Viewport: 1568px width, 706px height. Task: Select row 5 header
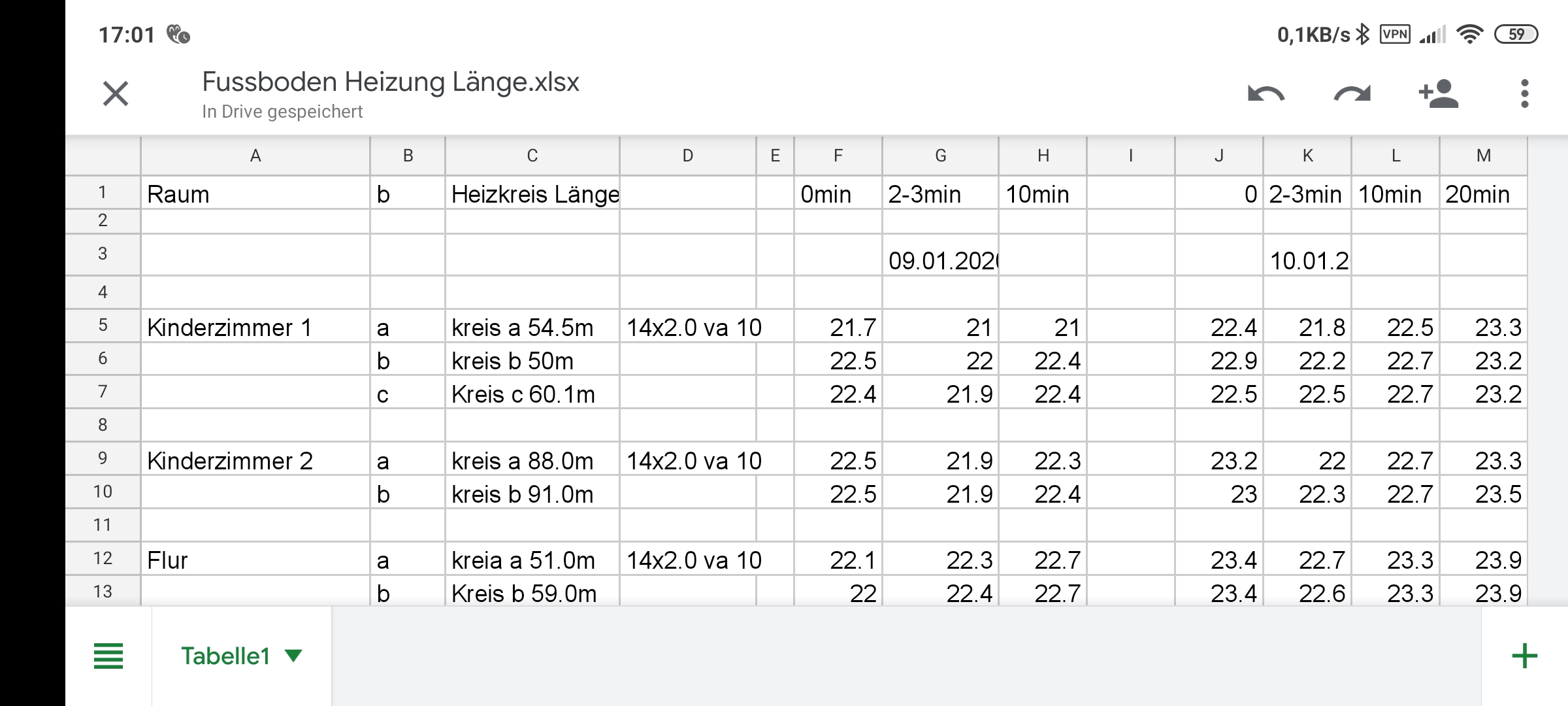[x=103, y=326]
